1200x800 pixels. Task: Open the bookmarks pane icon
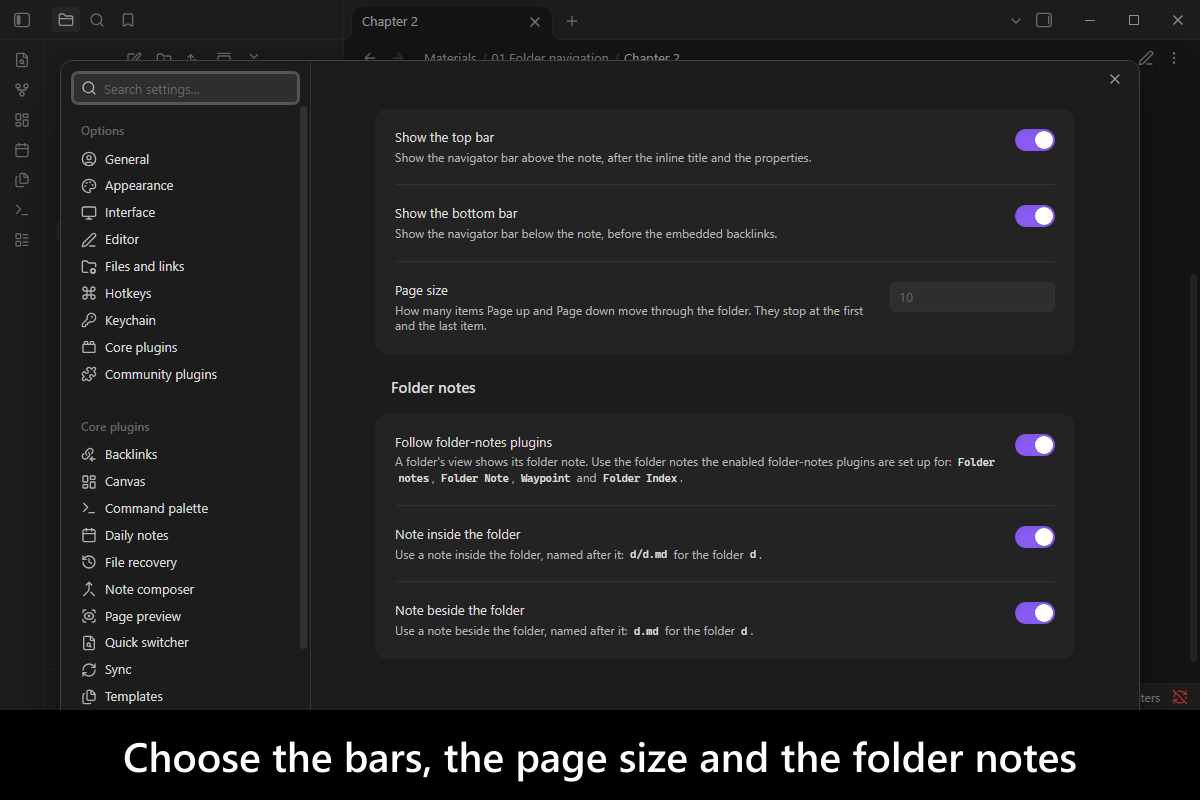(128, 20)
